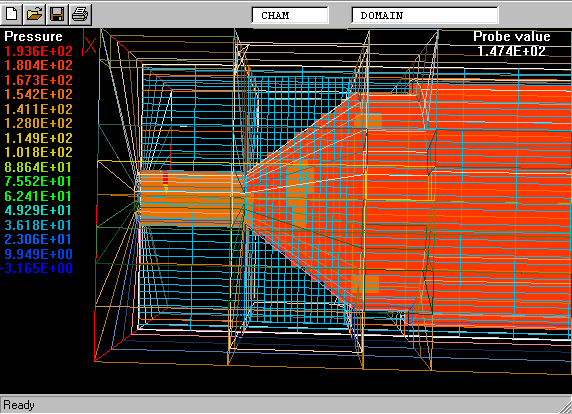Click the Pressure legend title
The width and height of the screenshot is (572, 414).
[x=34, y=36]
